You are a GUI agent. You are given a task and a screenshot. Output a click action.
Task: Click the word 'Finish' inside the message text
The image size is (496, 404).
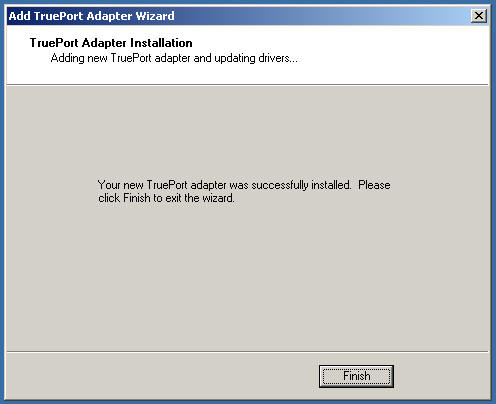pos(137,198)
